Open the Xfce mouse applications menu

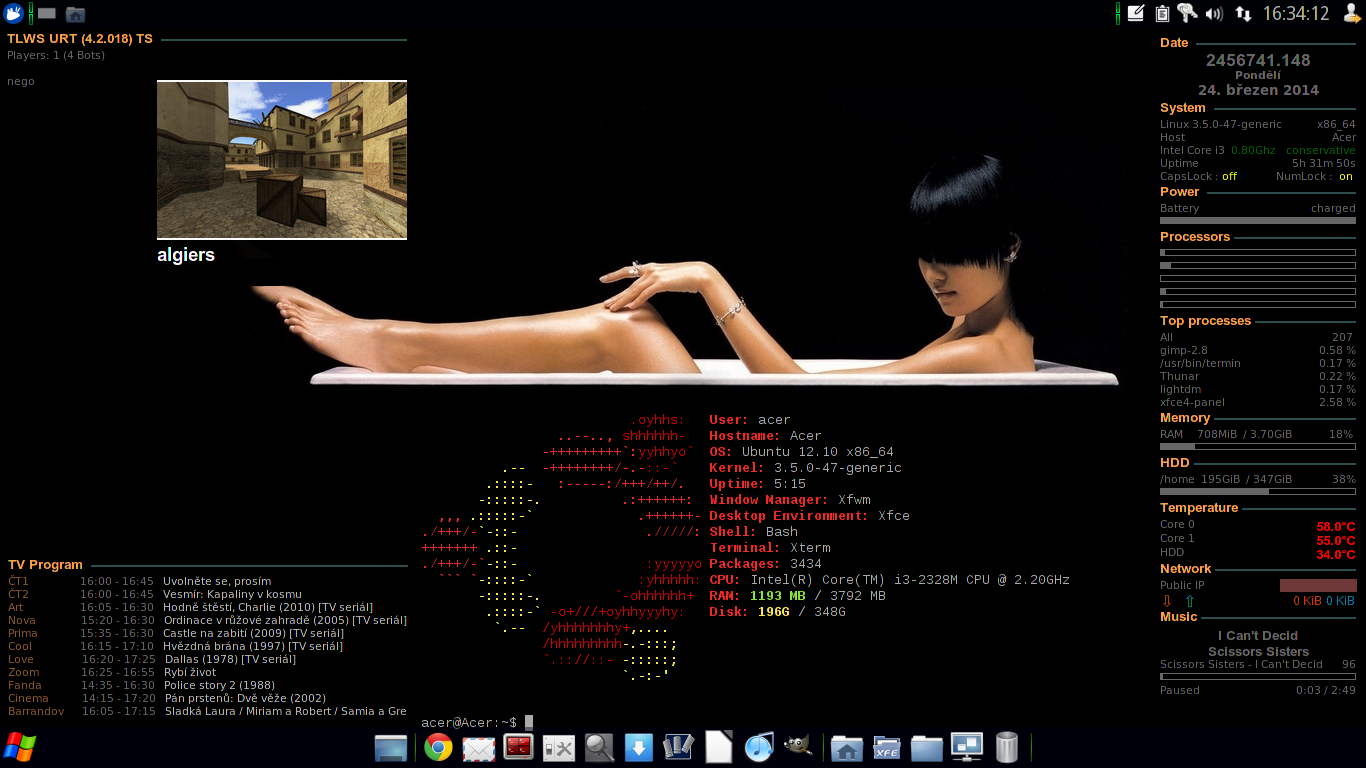click(x=14, y=14)
